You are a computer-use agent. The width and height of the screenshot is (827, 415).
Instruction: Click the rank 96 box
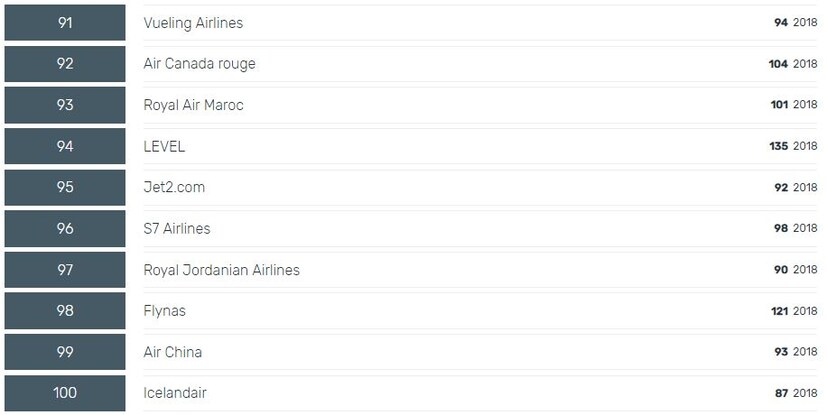point(65,228)
